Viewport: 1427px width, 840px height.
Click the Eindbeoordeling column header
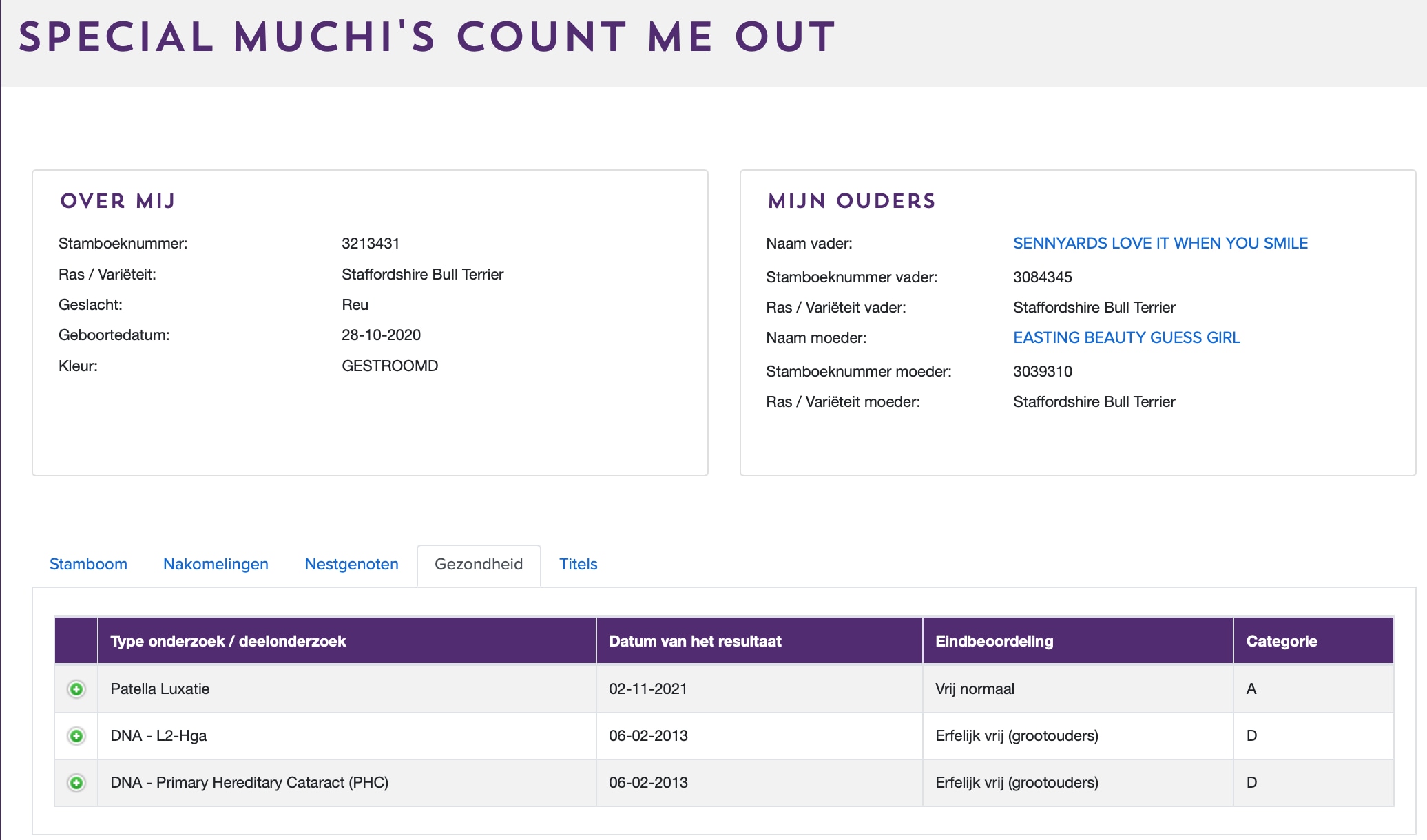994,641
